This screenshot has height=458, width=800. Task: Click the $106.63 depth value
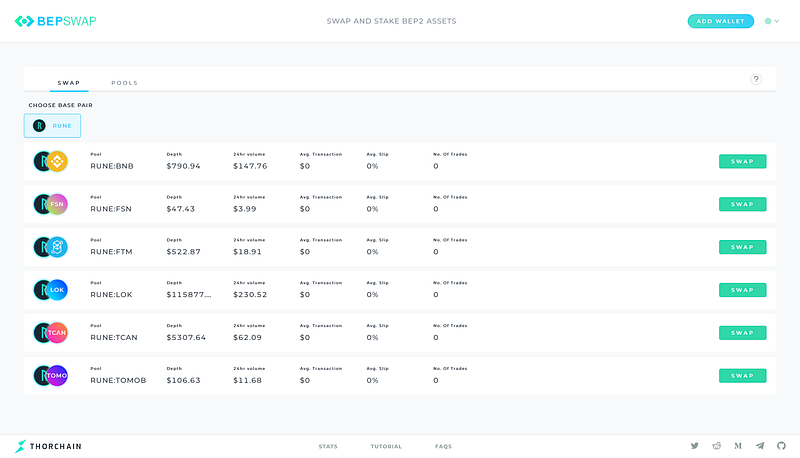(183, 380)
